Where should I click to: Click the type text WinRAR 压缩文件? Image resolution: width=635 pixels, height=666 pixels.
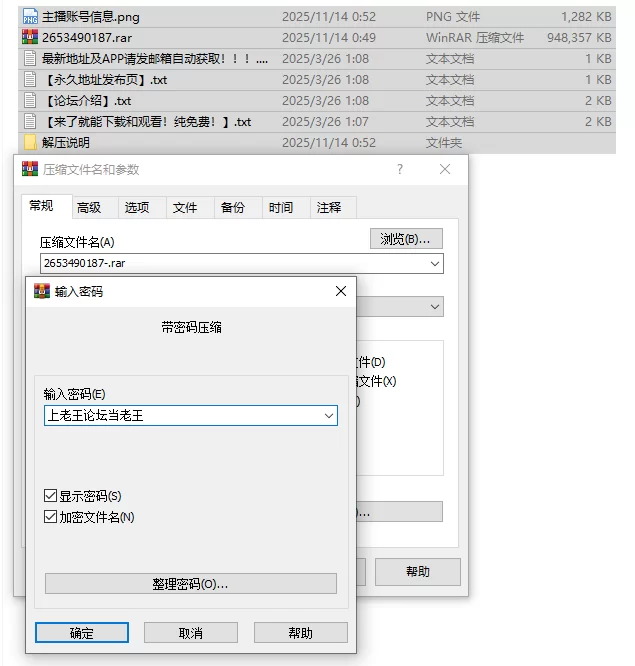point(475,38)
